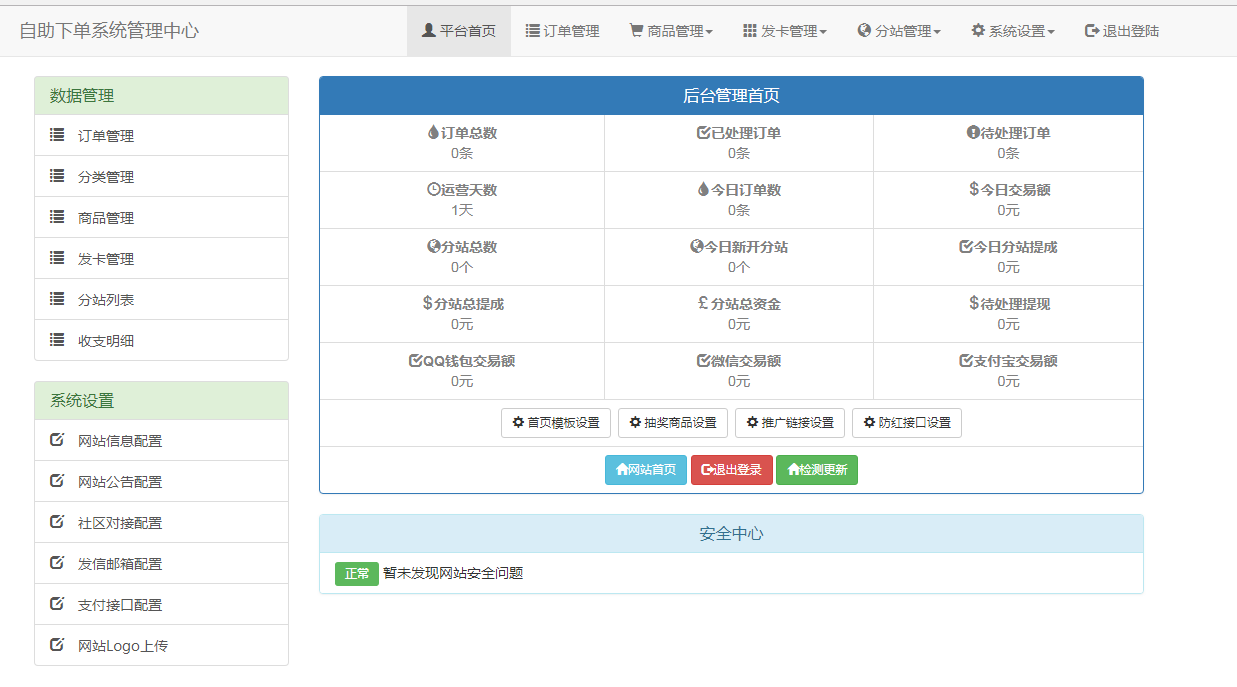The width and height of the screenshot is (1237, 687).
Task: Click the list icon next to 分类管理
Action: 57,176
